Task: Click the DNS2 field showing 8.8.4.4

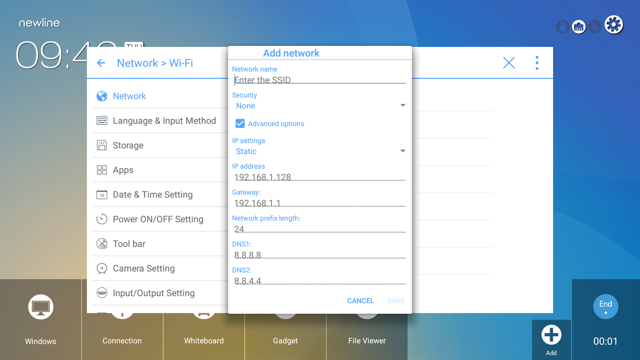Action: coord(319,280)
